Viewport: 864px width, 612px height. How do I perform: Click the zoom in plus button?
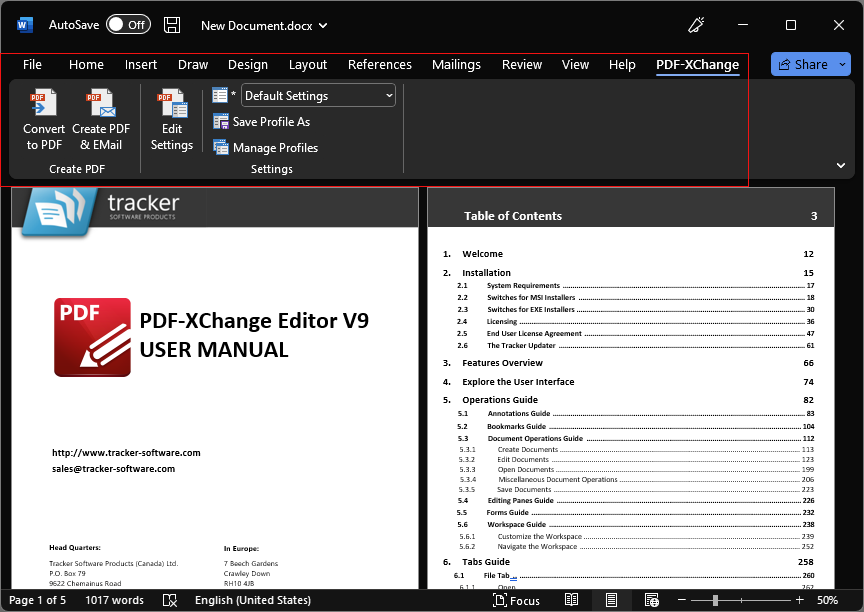coord(800,600)
